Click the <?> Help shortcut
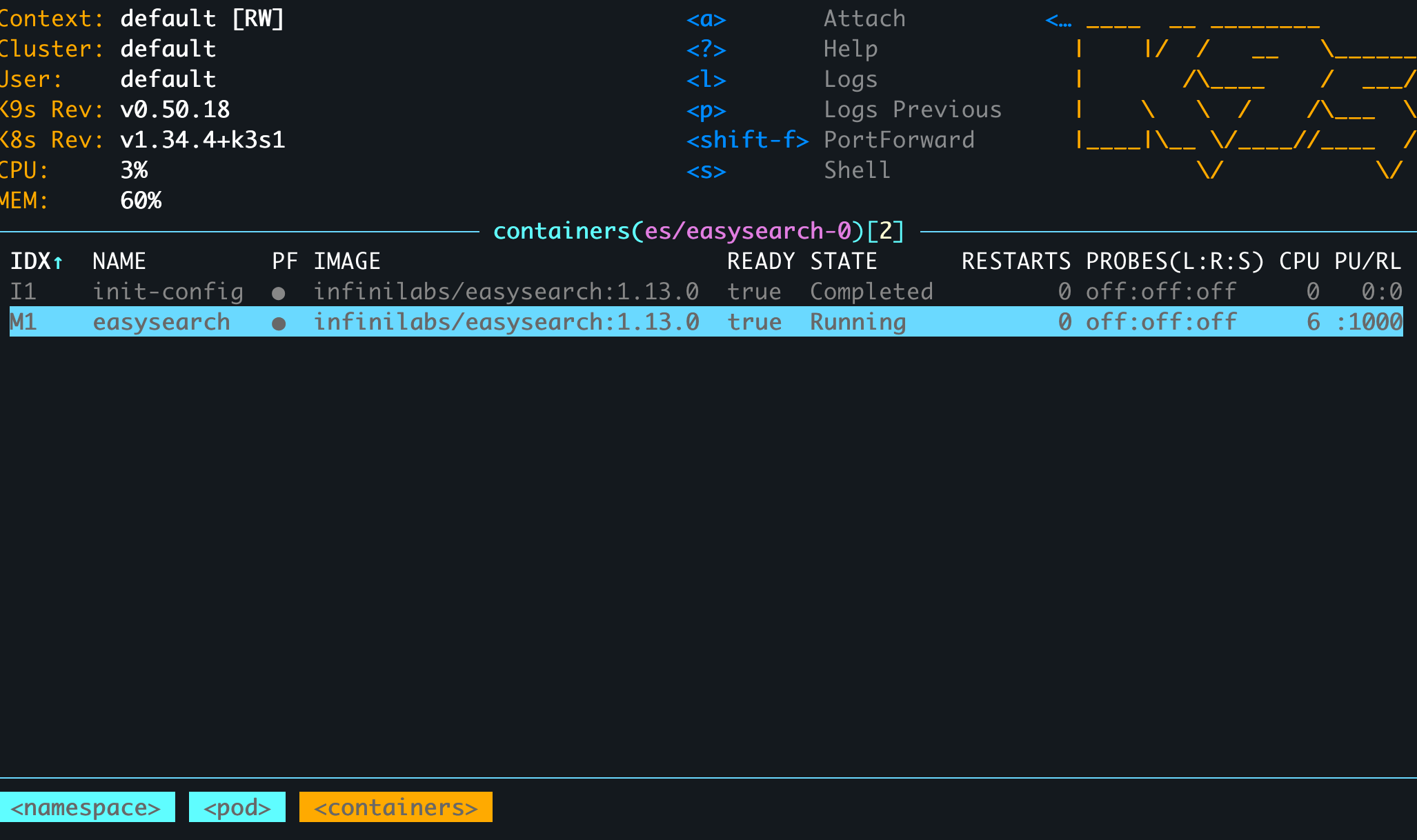 coord(706,50)
